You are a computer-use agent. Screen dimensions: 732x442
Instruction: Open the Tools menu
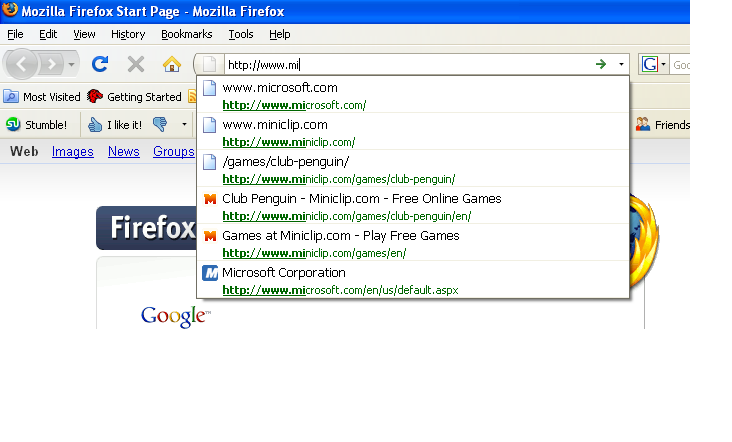240,34
